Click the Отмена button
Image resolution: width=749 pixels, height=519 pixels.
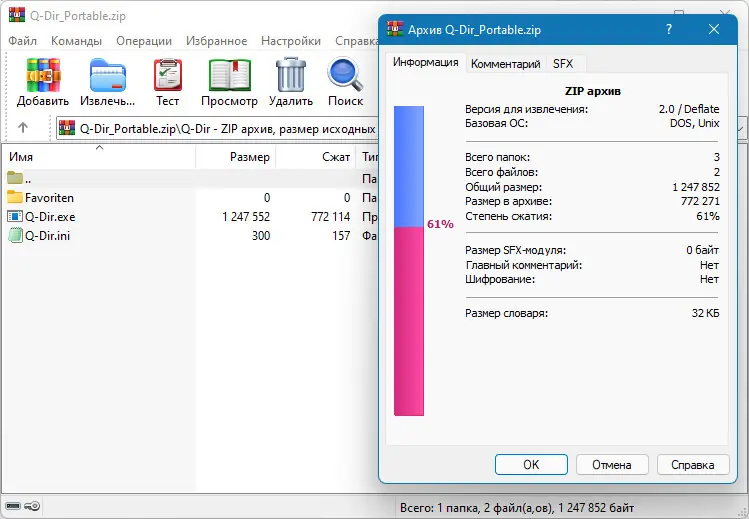click(612, 465)
